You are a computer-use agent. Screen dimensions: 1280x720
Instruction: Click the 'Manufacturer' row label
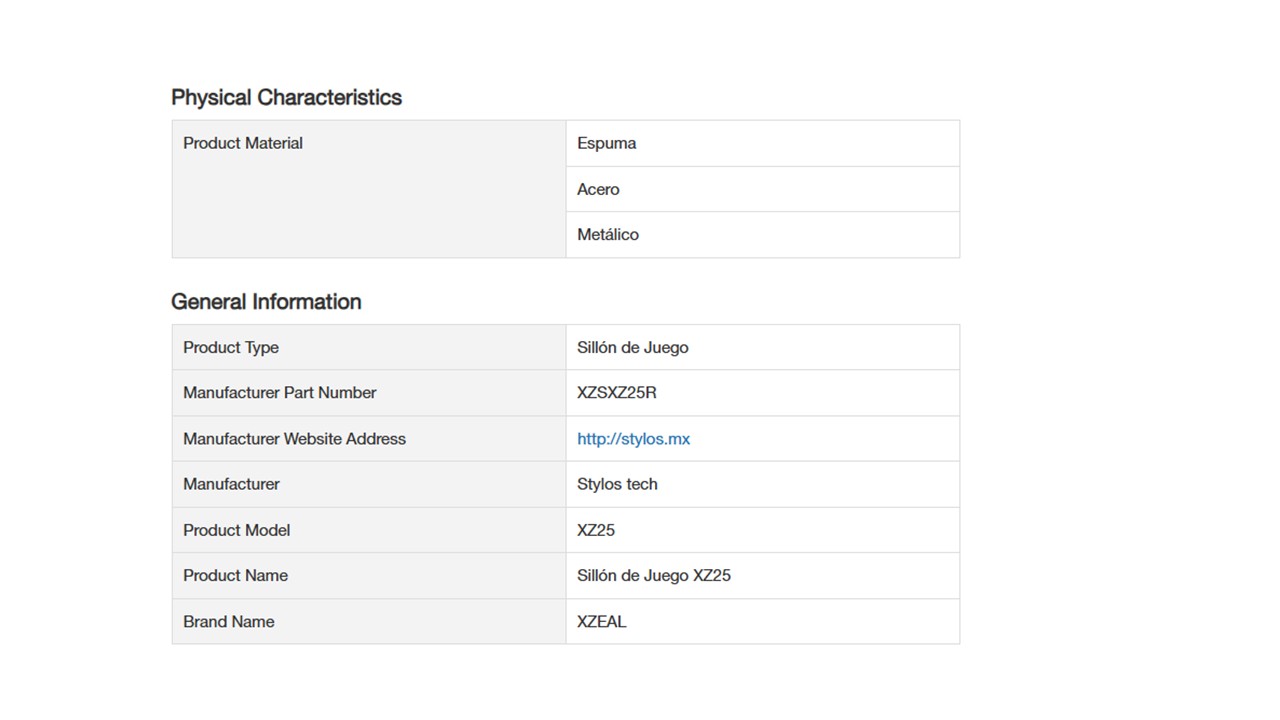(231, 483)
